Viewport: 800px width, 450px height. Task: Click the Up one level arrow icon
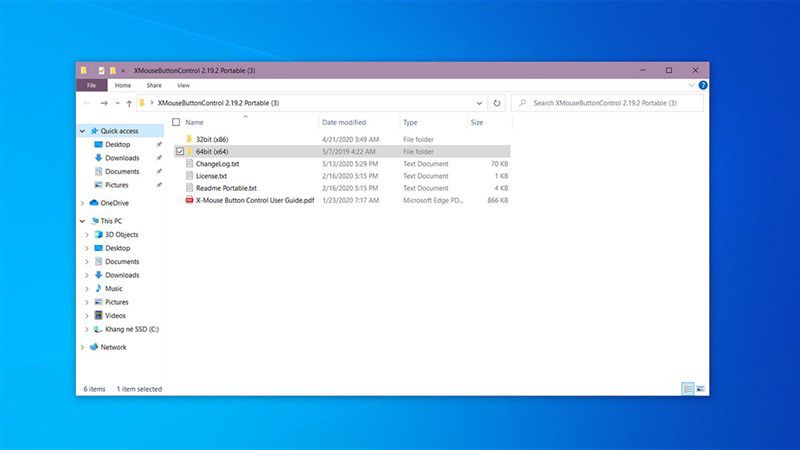[129, 103]
